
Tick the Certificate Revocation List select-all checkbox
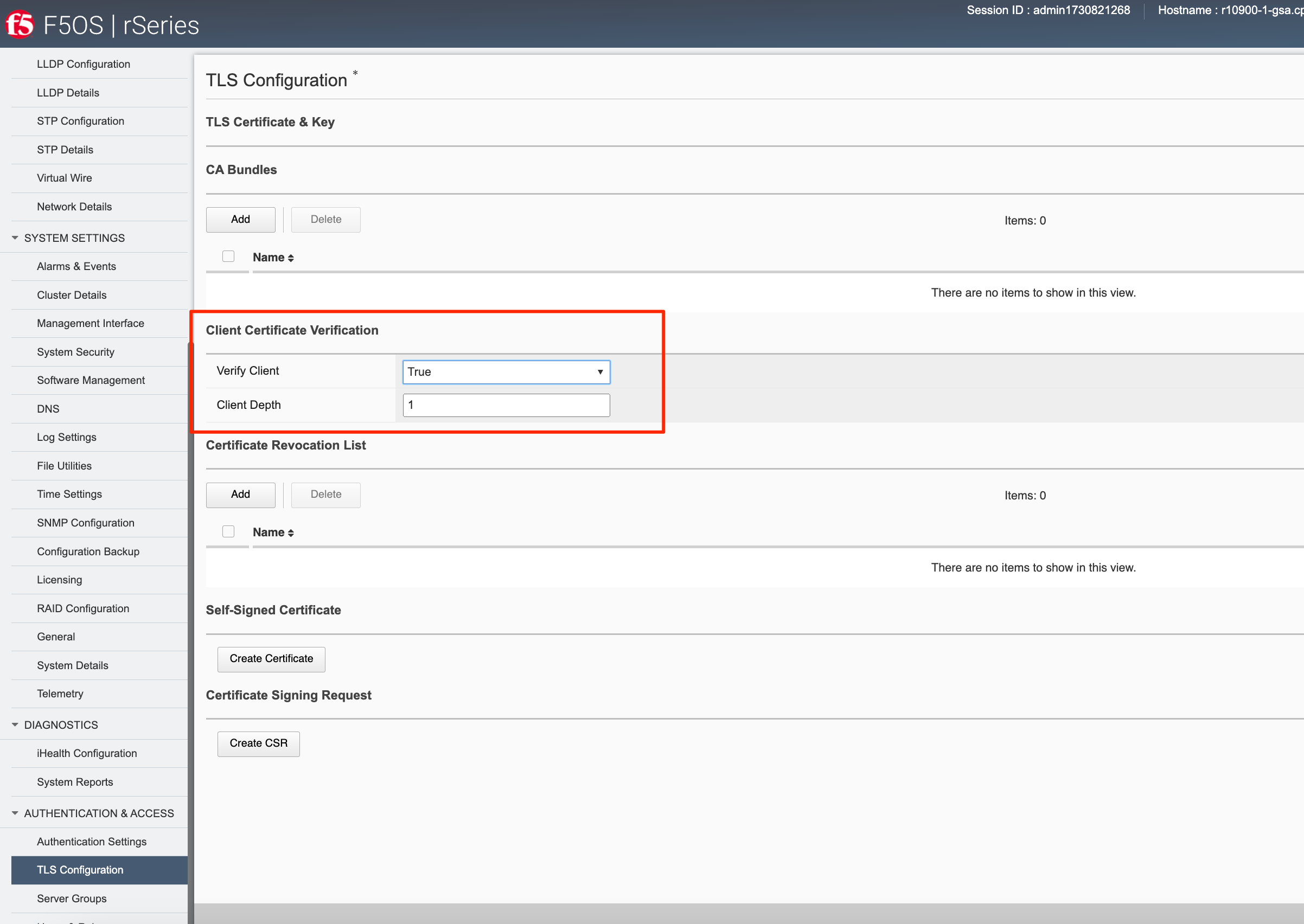pos(228,531)
